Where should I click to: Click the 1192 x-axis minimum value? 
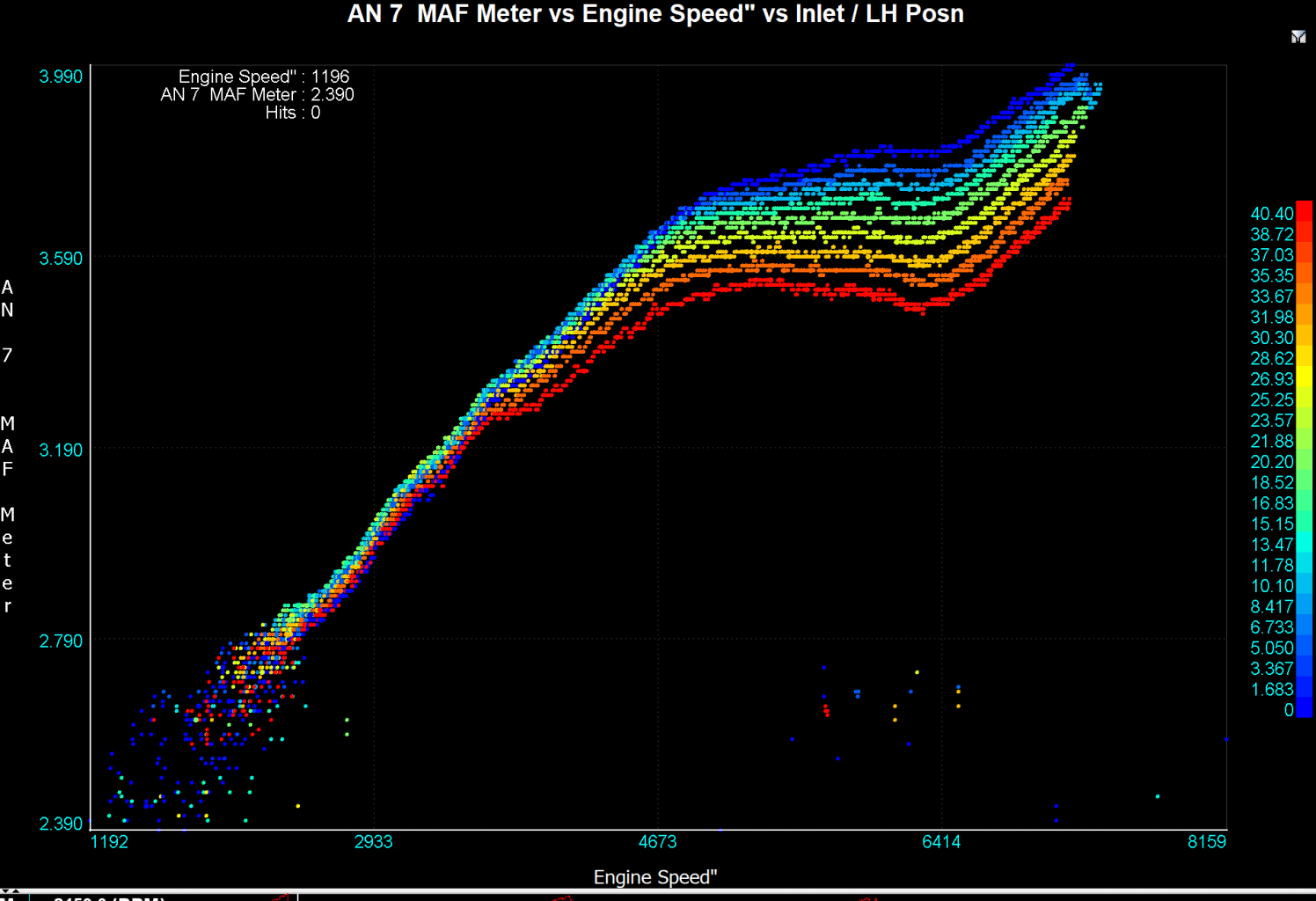pos(110,842)
